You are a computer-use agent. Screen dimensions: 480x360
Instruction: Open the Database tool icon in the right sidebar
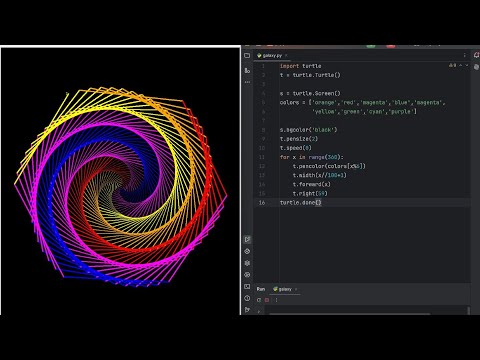pyautogui.click(x=476, y=67)
